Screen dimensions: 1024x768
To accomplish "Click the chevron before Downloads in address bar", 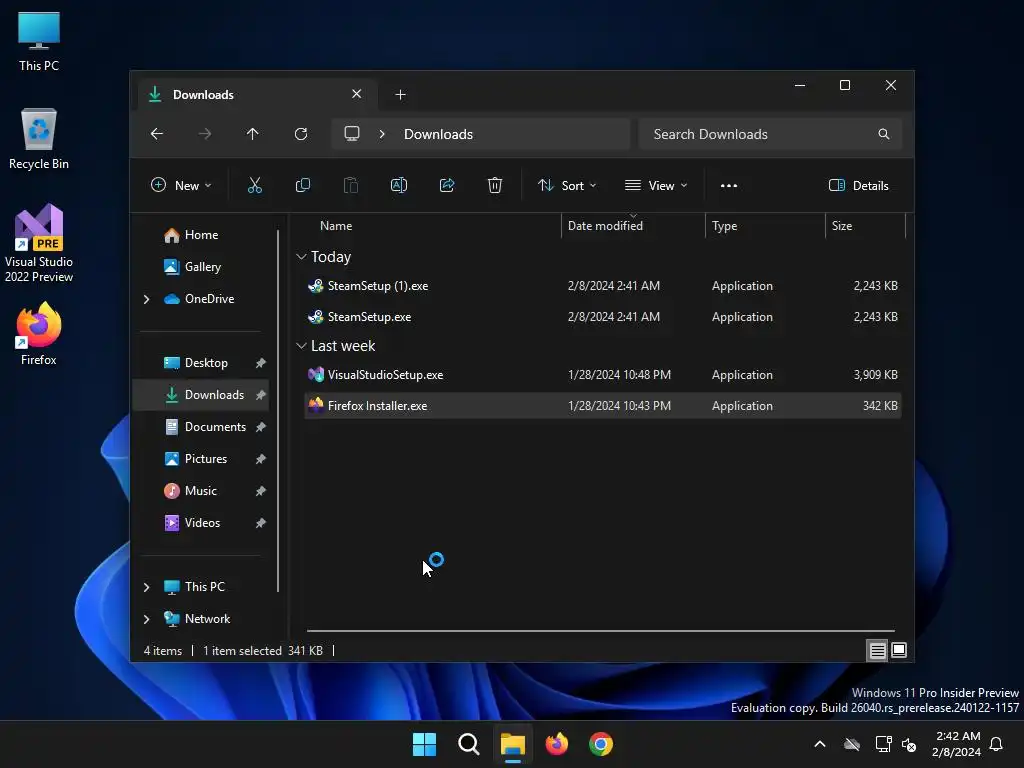I will pyautogui.click(x=382, y=134).
